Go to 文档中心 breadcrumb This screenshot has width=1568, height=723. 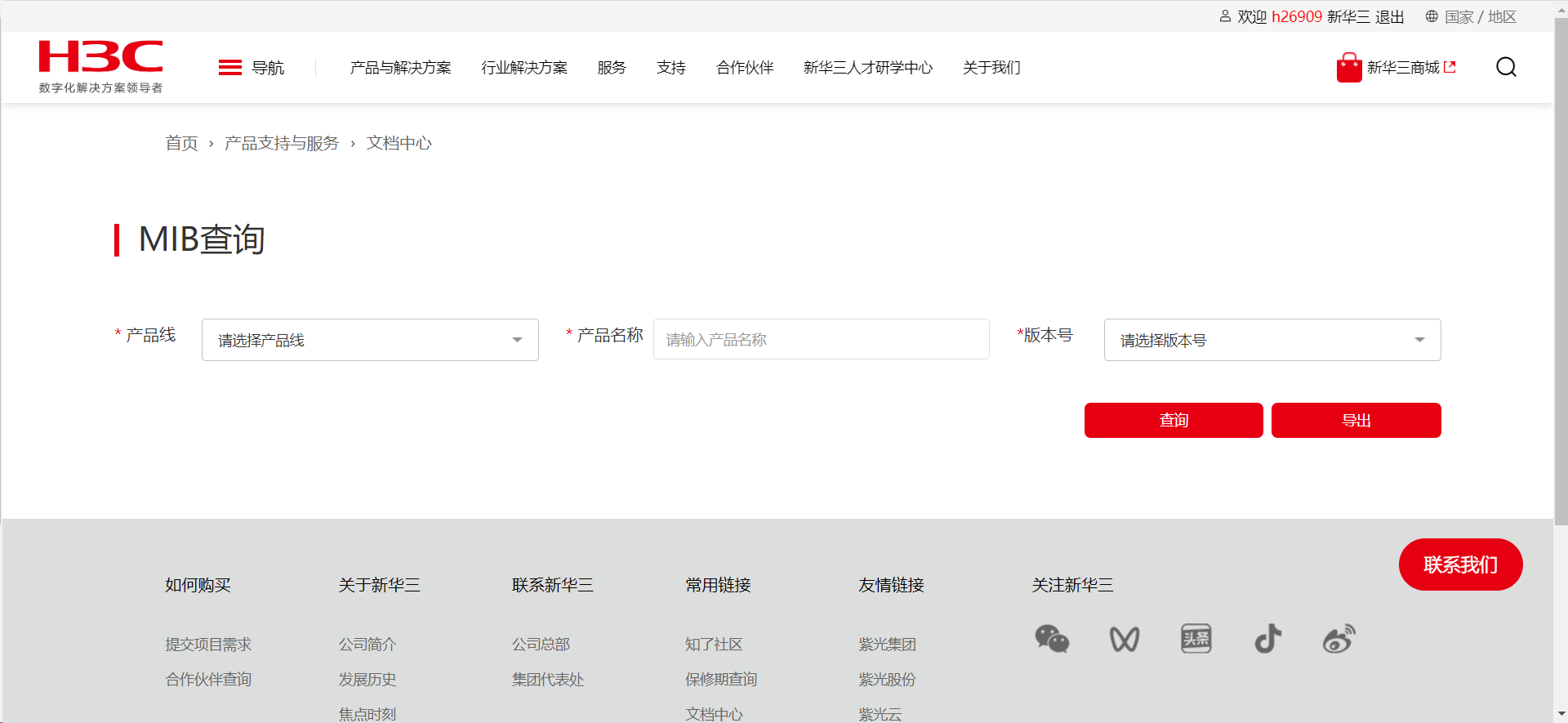coord(399,143)
